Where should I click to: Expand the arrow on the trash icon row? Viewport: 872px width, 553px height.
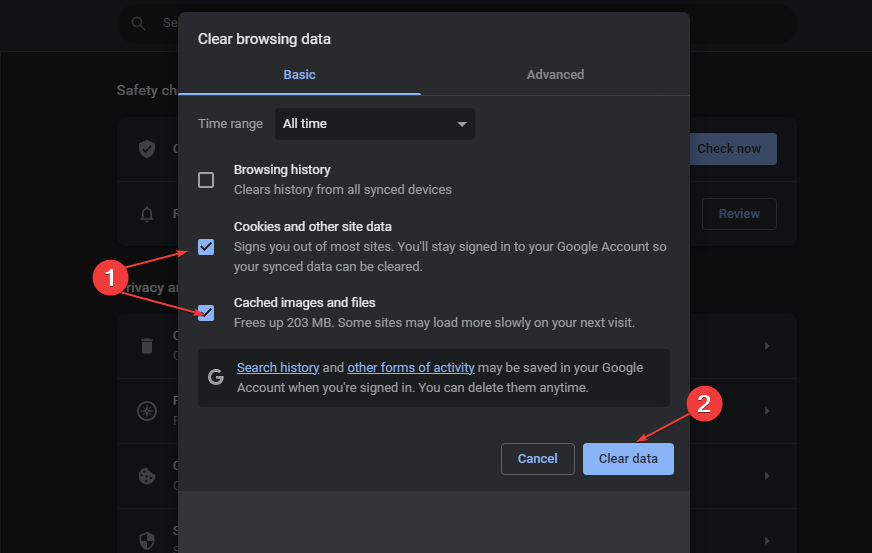pyautogui.click(x=767, y=346)
